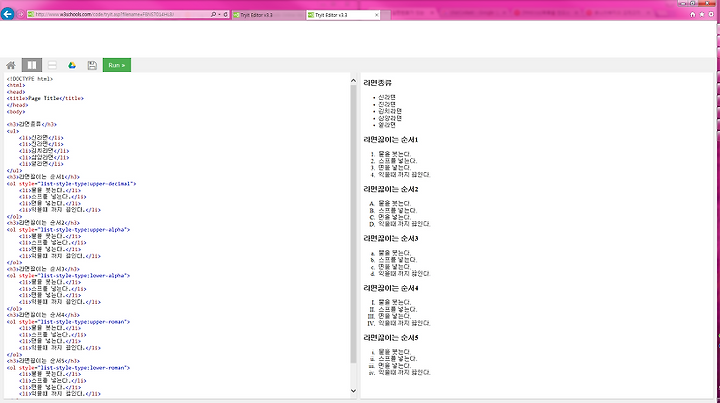720x403 pixels.
Task: Click the upper-roman ol style code line
Action: [x=68, y=322]
